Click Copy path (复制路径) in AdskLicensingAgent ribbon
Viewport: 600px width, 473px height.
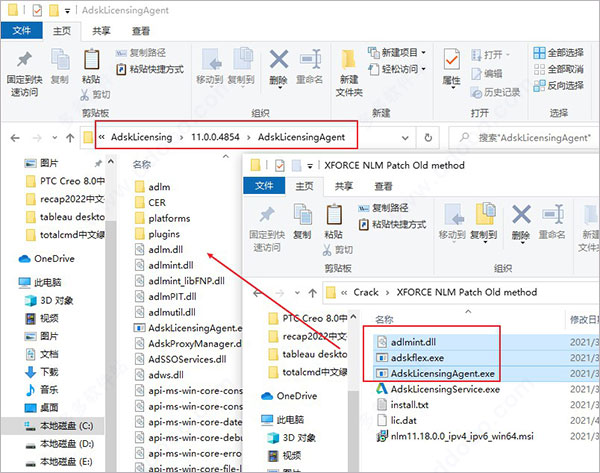tap(141, 52)
